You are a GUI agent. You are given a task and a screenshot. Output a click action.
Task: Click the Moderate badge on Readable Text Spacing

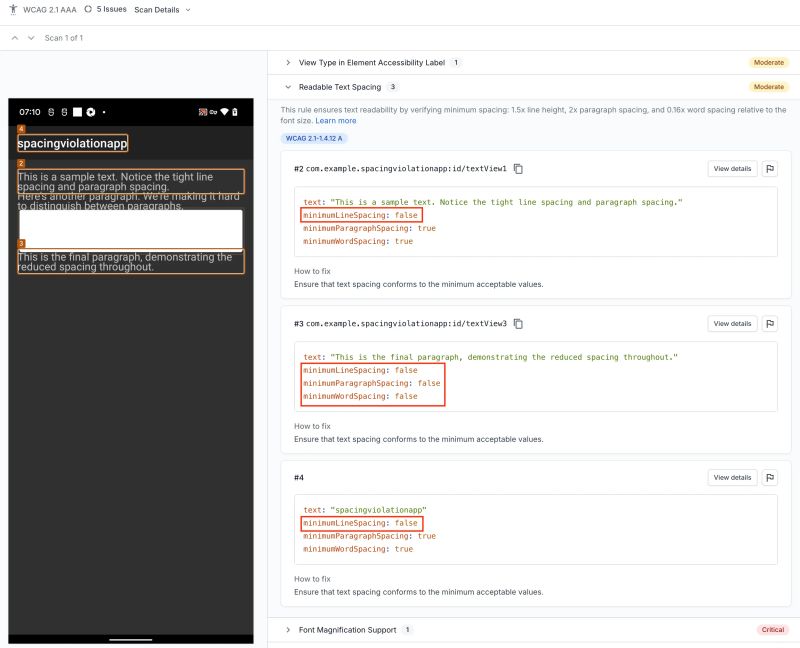click(x=769, y=87)
